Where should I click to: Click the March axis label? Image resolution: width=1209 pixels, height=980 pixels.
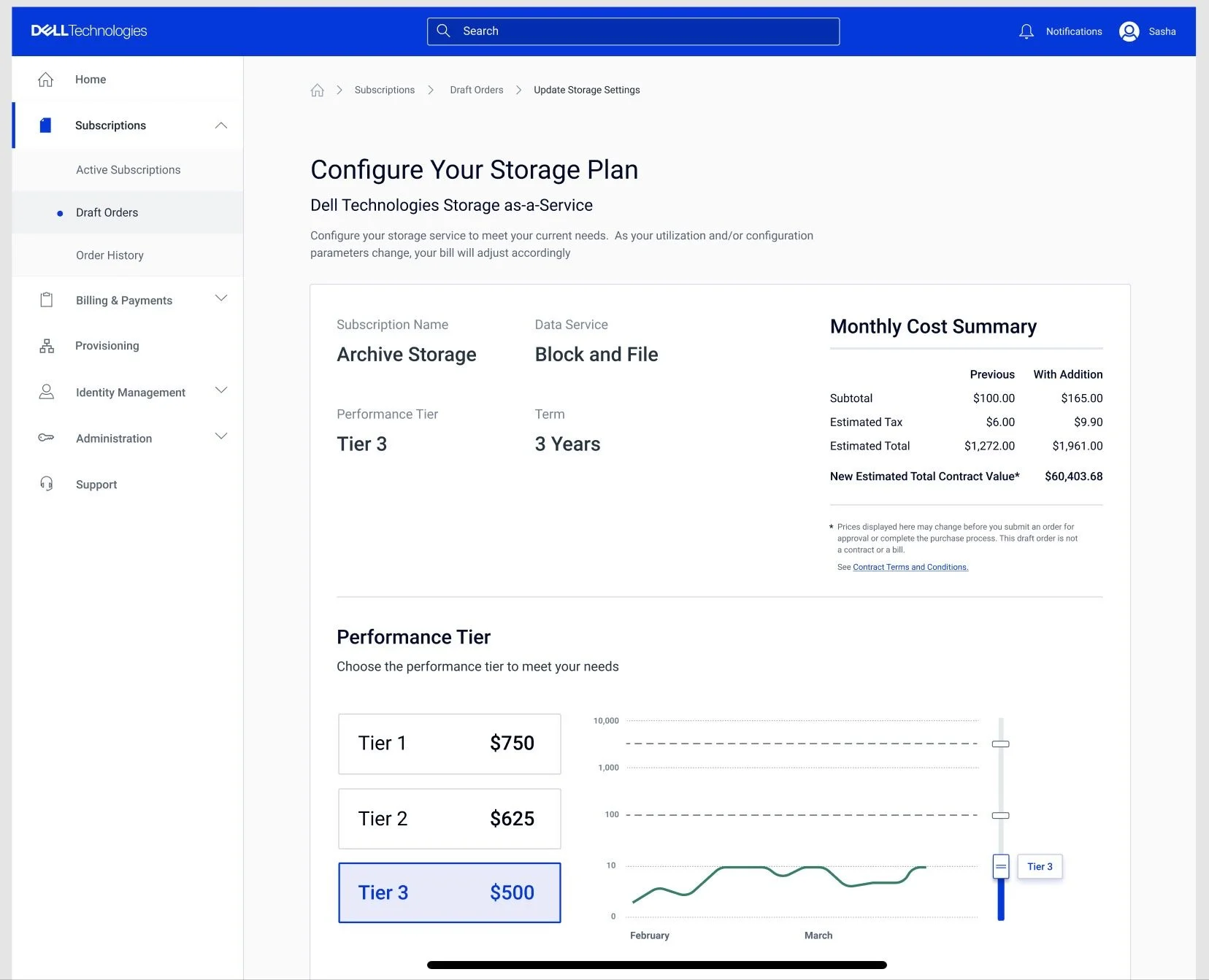[x=818, y=935]
